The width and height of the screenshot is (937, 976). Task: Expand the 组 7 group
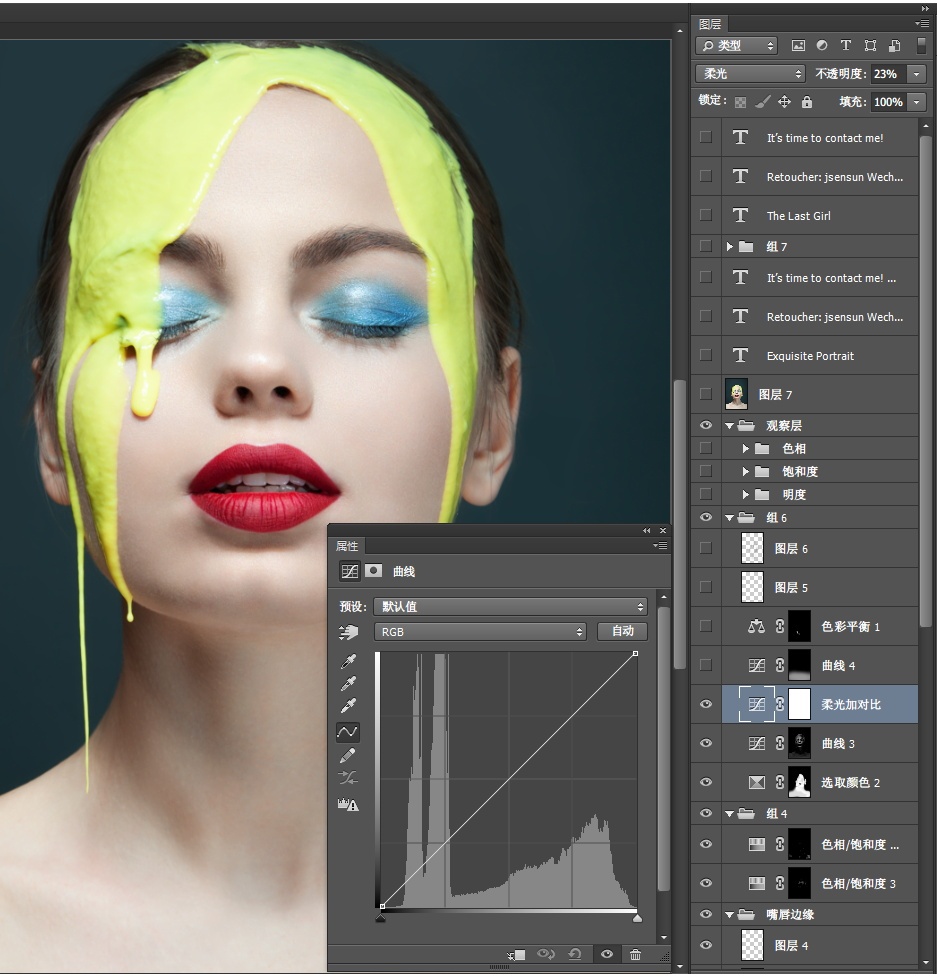tap(730, 246)
